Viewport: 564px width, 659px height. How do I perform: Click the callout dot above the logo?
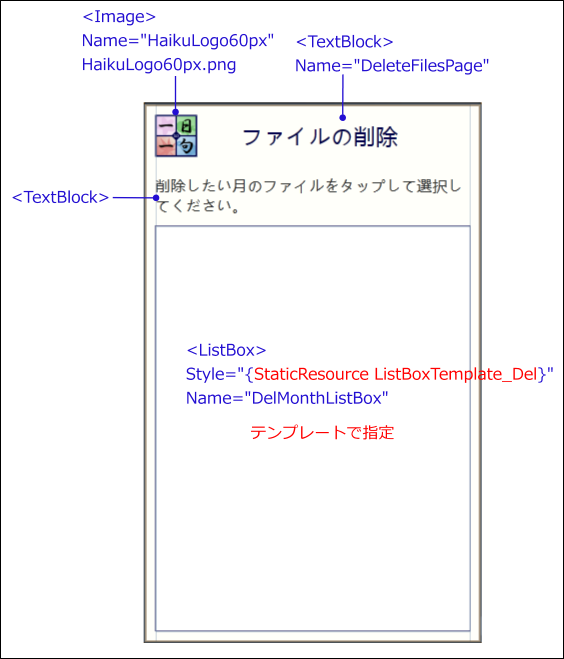176,112
